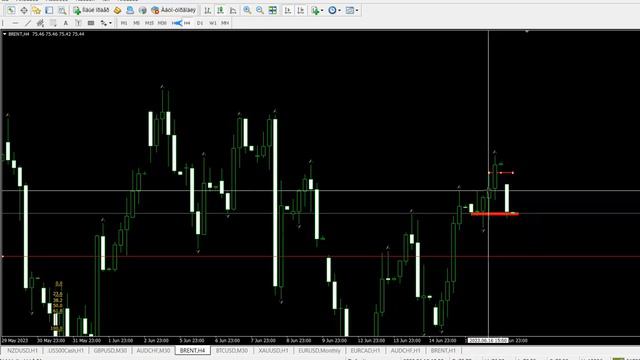Open the Navigator magnifier panel icon
640x360 pixels.
click(x=62, y=10)
